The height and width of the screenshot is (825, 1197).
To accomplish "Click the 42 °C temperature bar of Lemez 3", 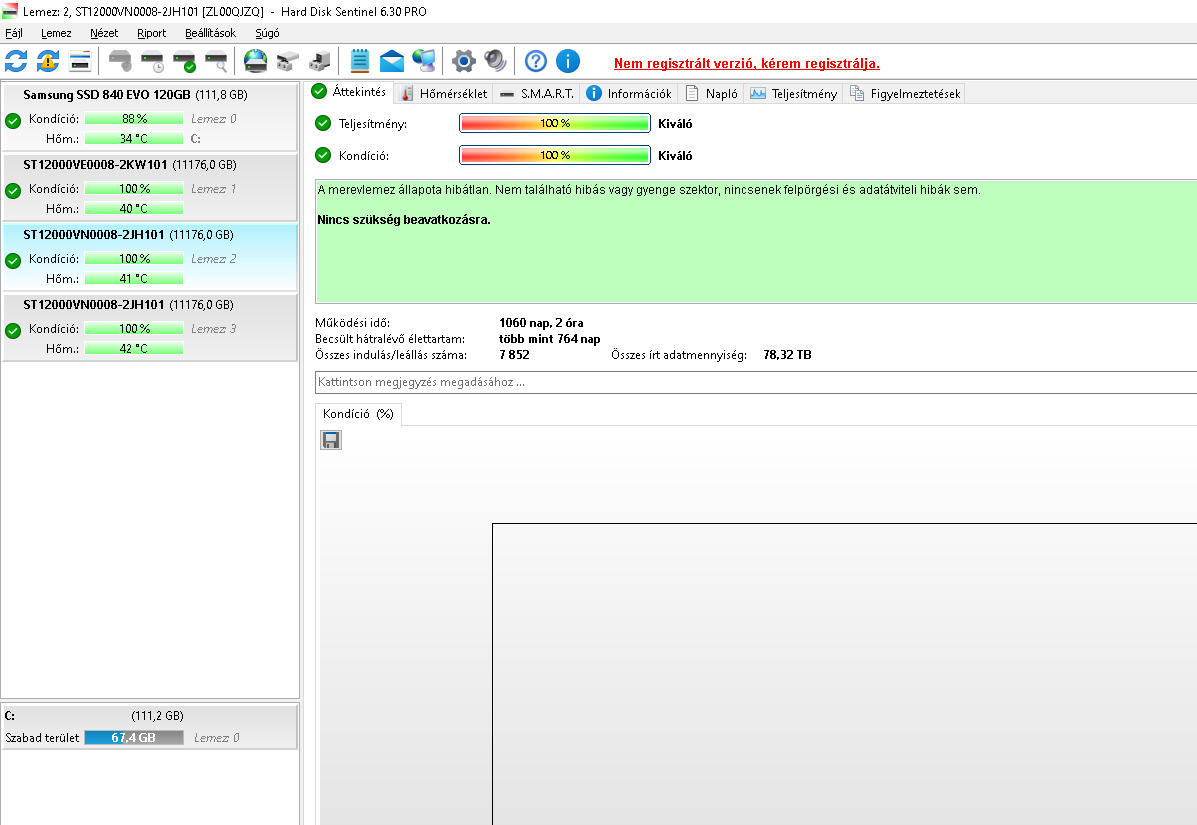I will pos(134,348).
